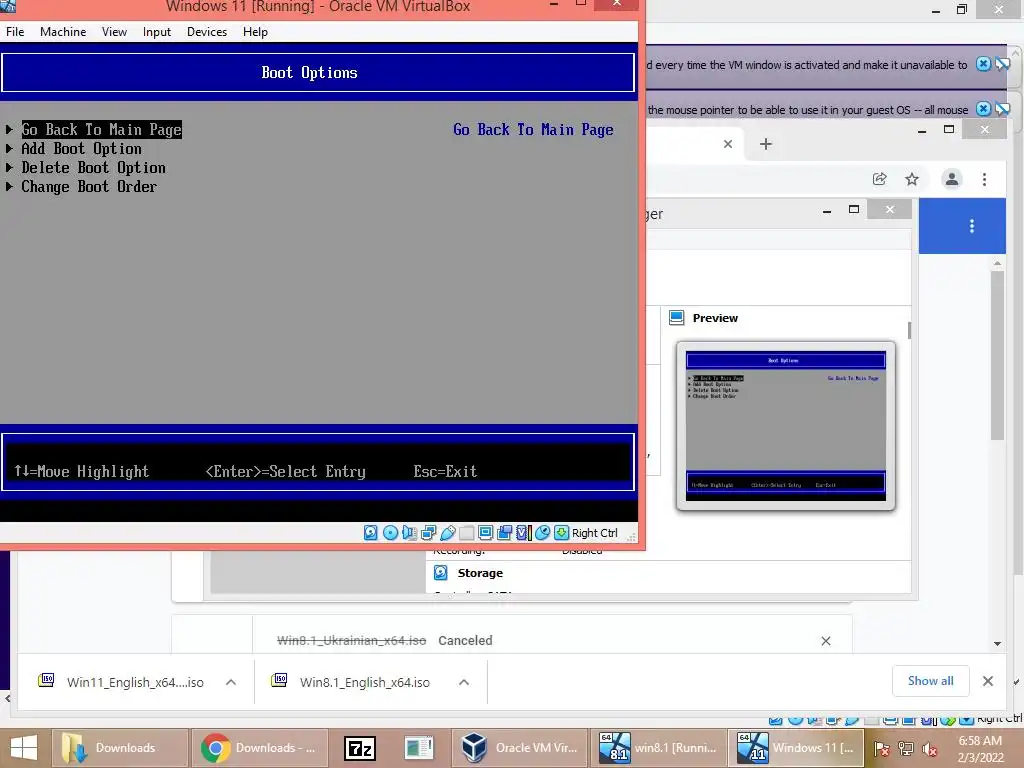Click Show all downloads button
1024x768 pixels.
pyautogui.click(x=931, y=681)
